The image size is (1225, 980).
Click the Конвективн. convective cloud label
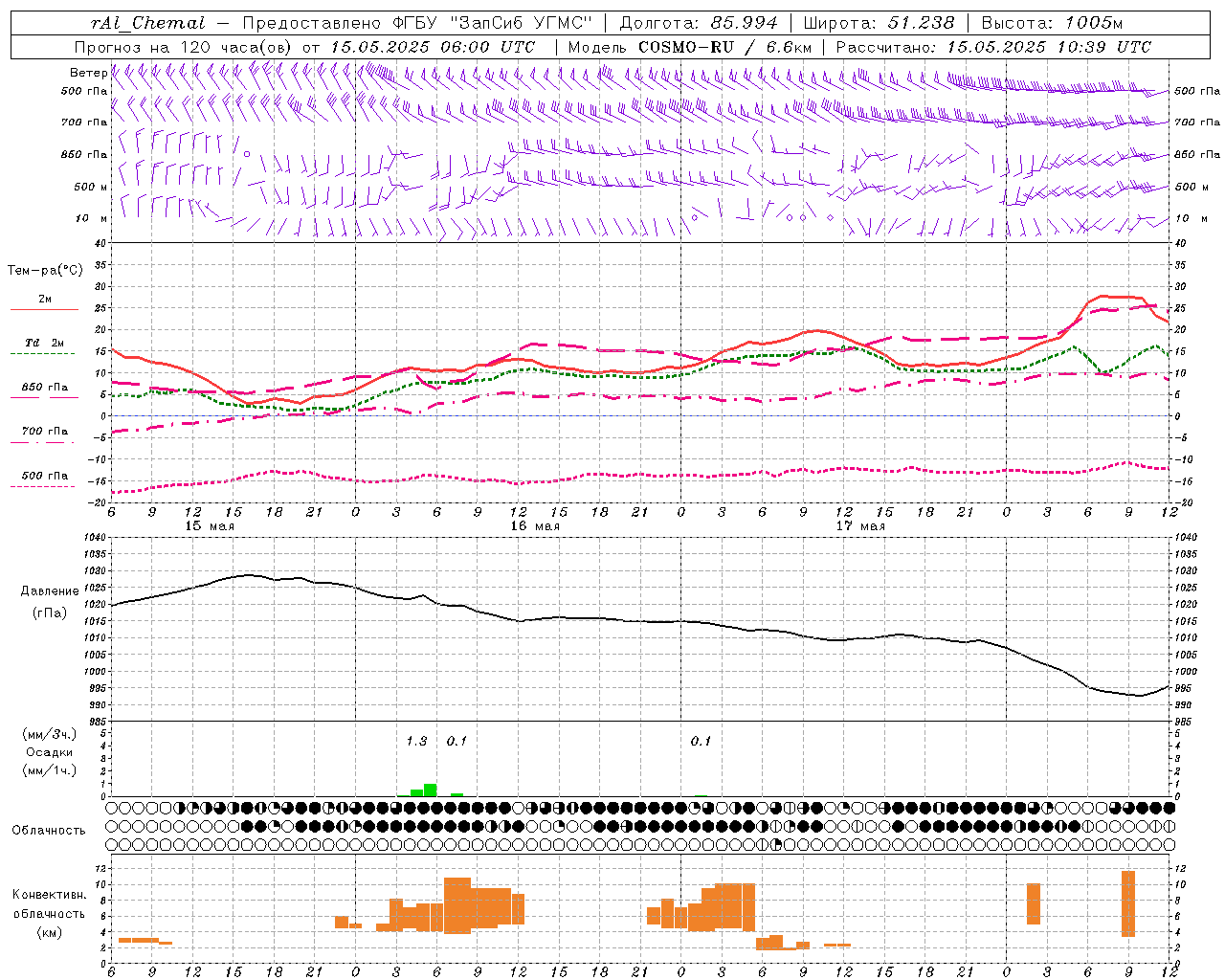[x=50, y=895]
